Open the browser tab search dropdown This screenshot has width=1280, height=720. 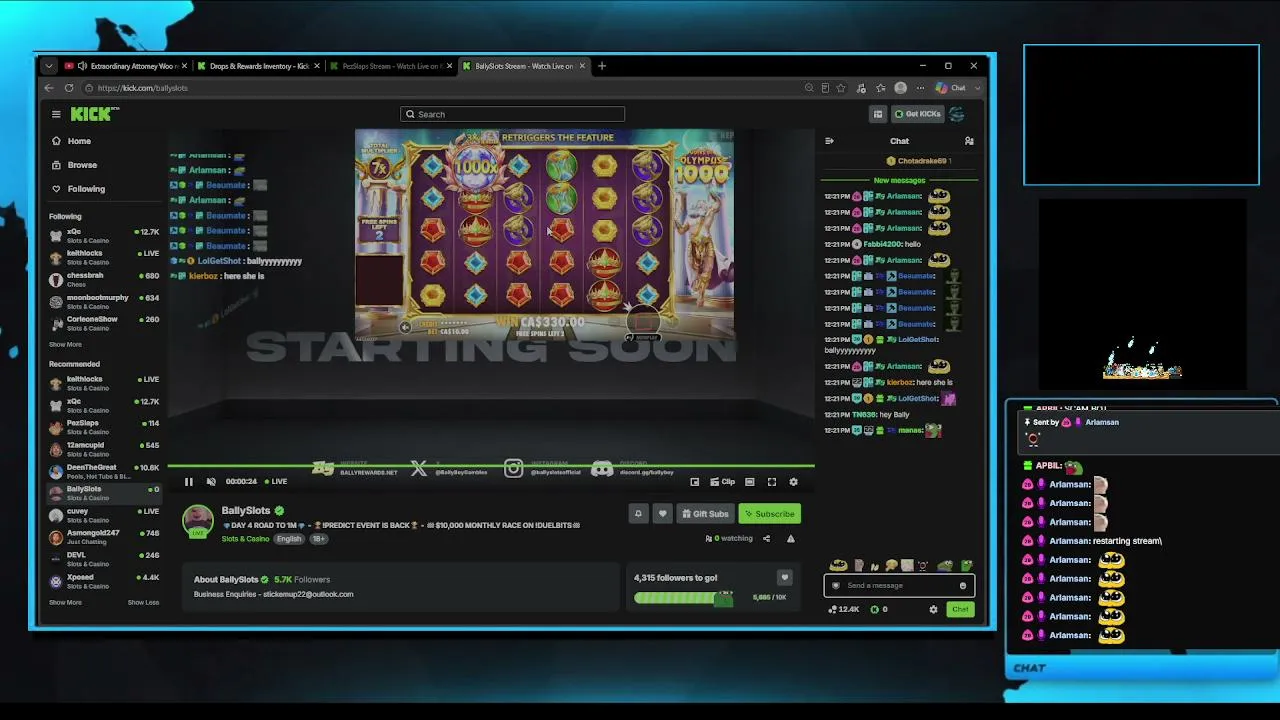[48, 66]
